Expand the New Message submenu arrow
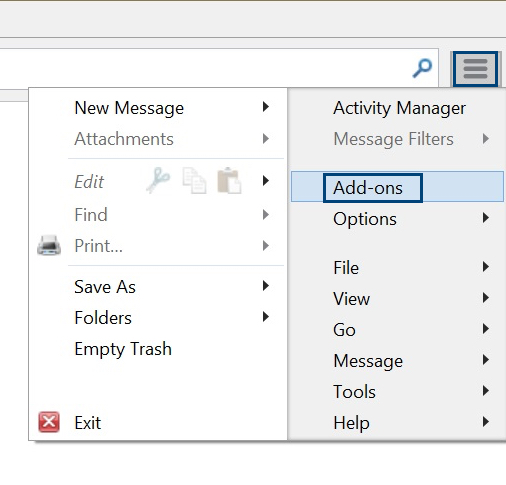 click(266, 107)
